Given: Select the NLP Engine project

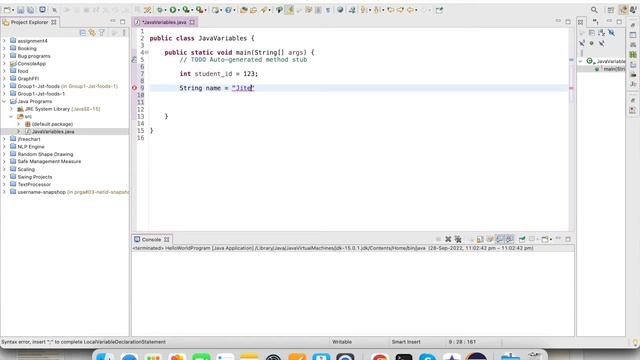Looking at the screenshot, I should click(31, 147).
